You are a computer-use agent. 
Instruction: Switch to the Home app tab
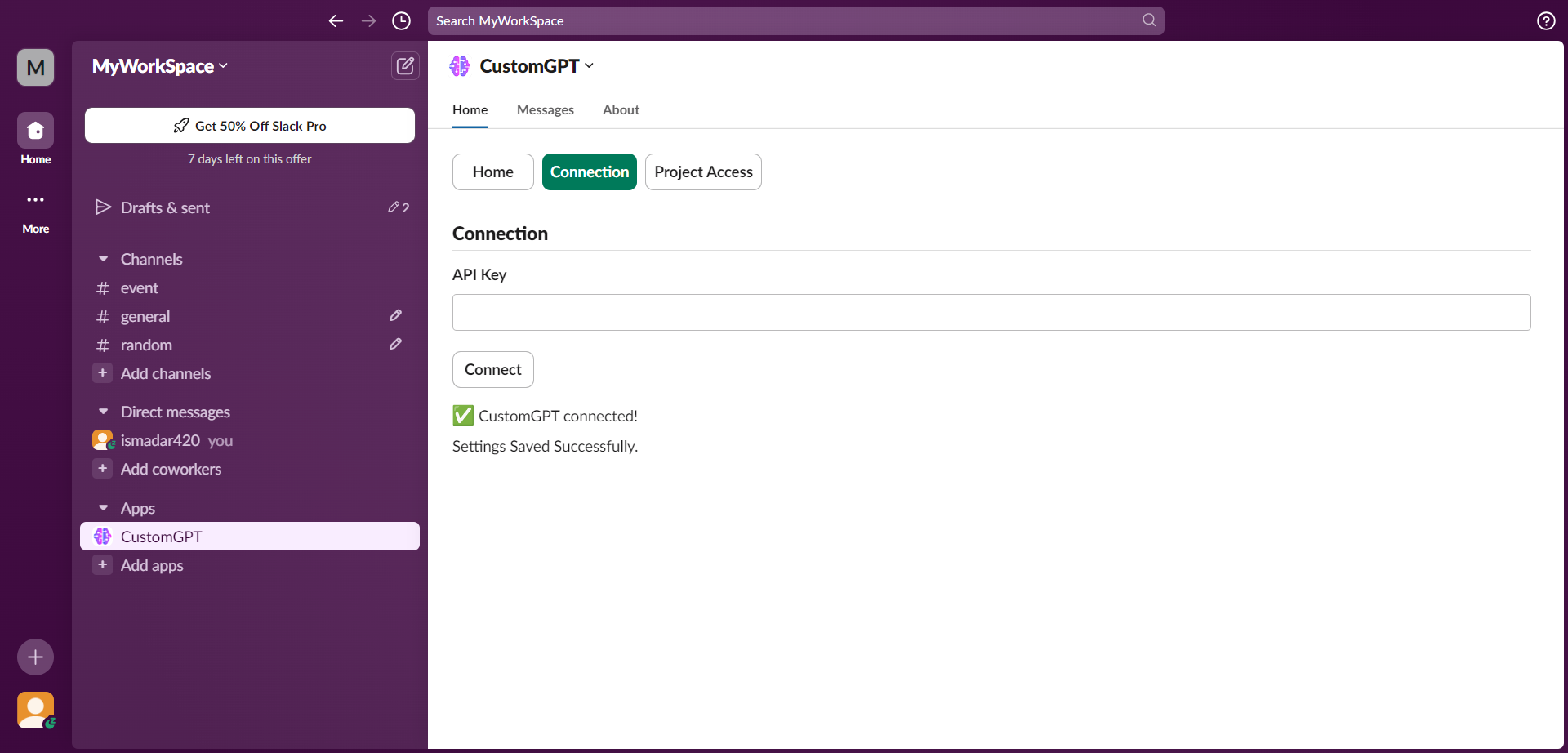tap(470, 109)
